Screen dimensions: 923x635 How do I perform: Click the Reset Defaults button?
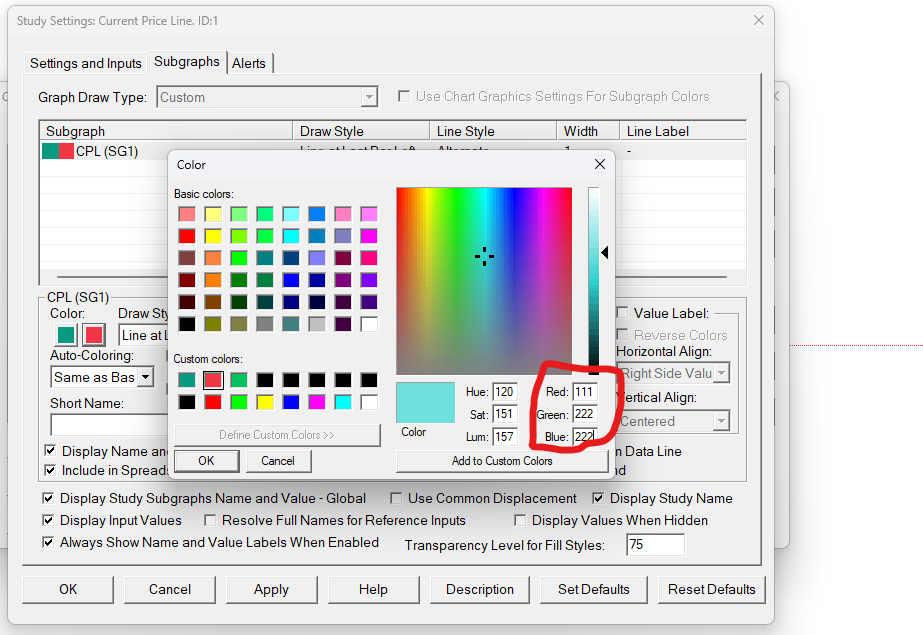[712, 590]
